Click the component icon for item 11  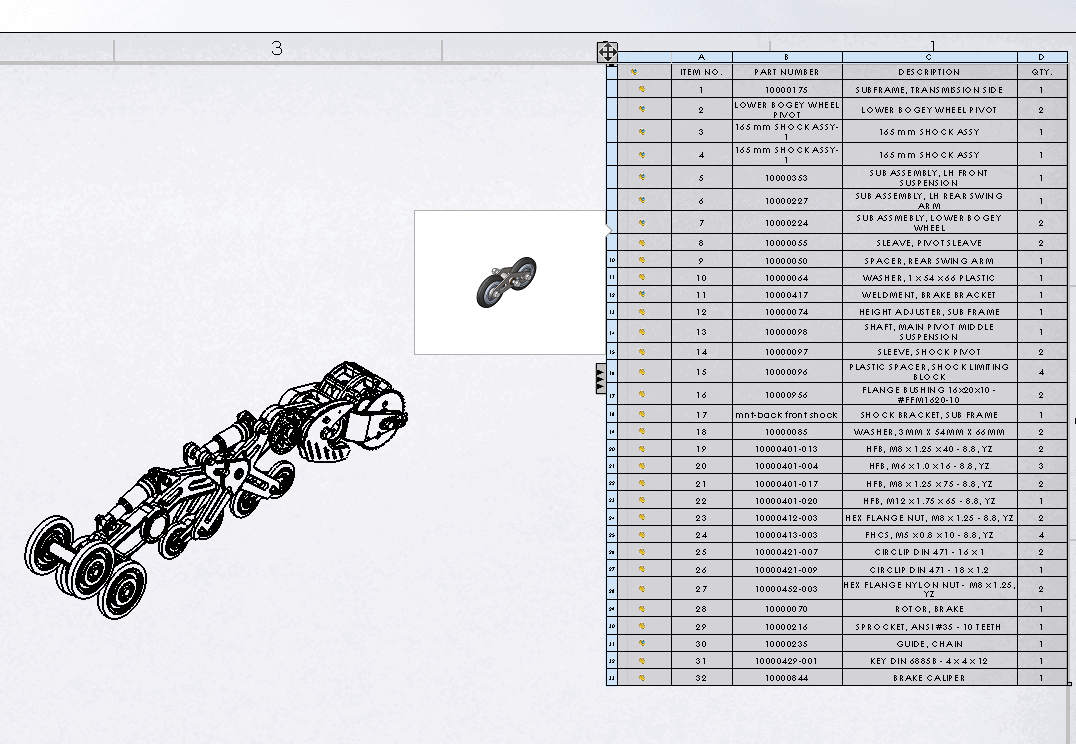point(642,294)
